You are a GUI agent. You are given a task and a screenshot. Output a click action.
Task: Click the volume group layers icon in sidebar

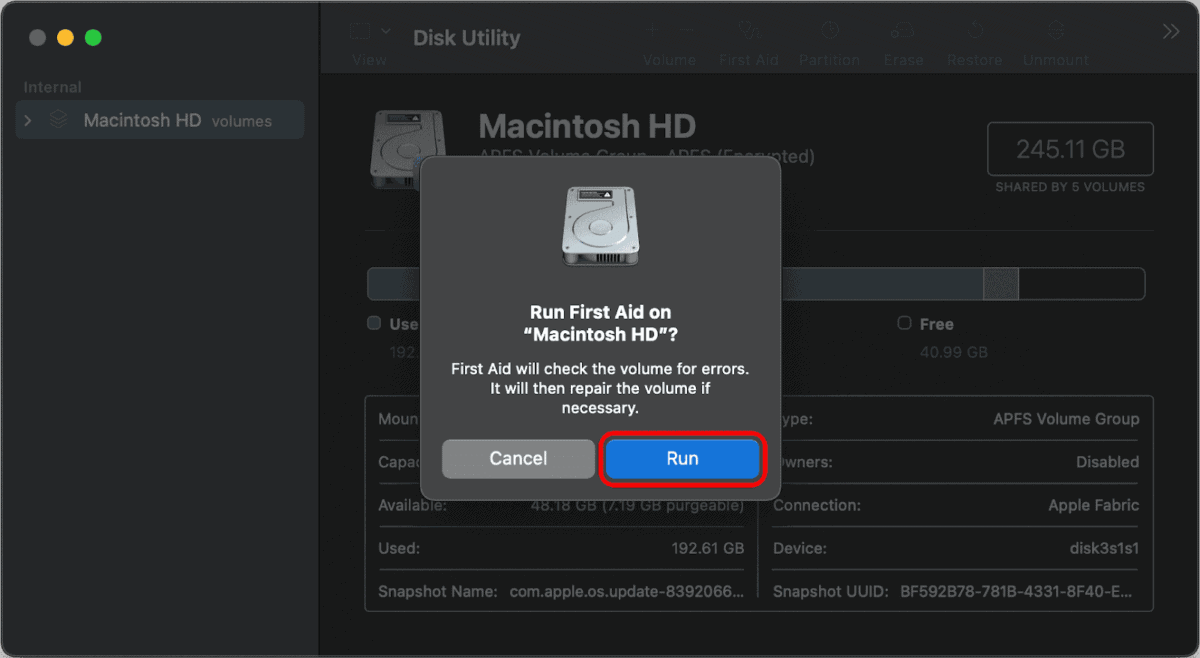point(58,120)
